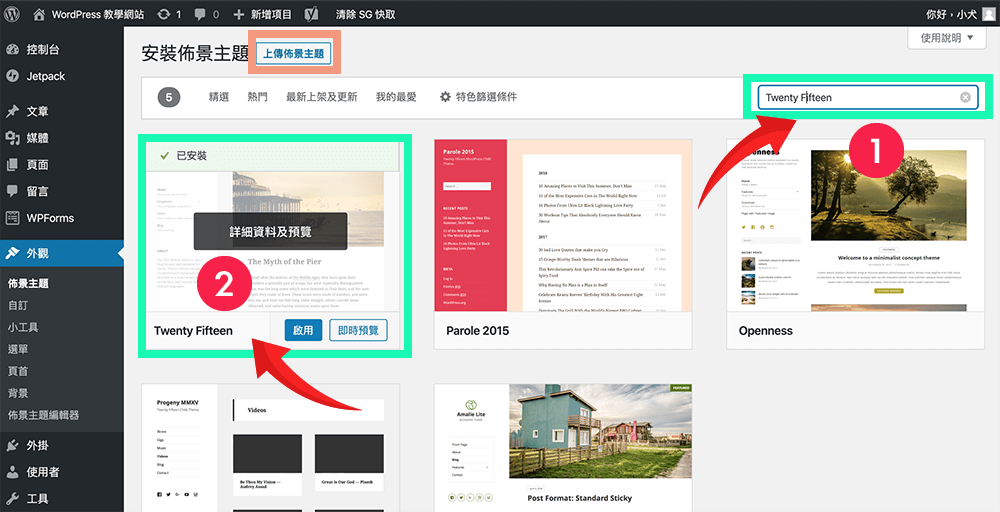
Task: Click the WordPress 教學網站 site name
Action: tap(98, 14)
